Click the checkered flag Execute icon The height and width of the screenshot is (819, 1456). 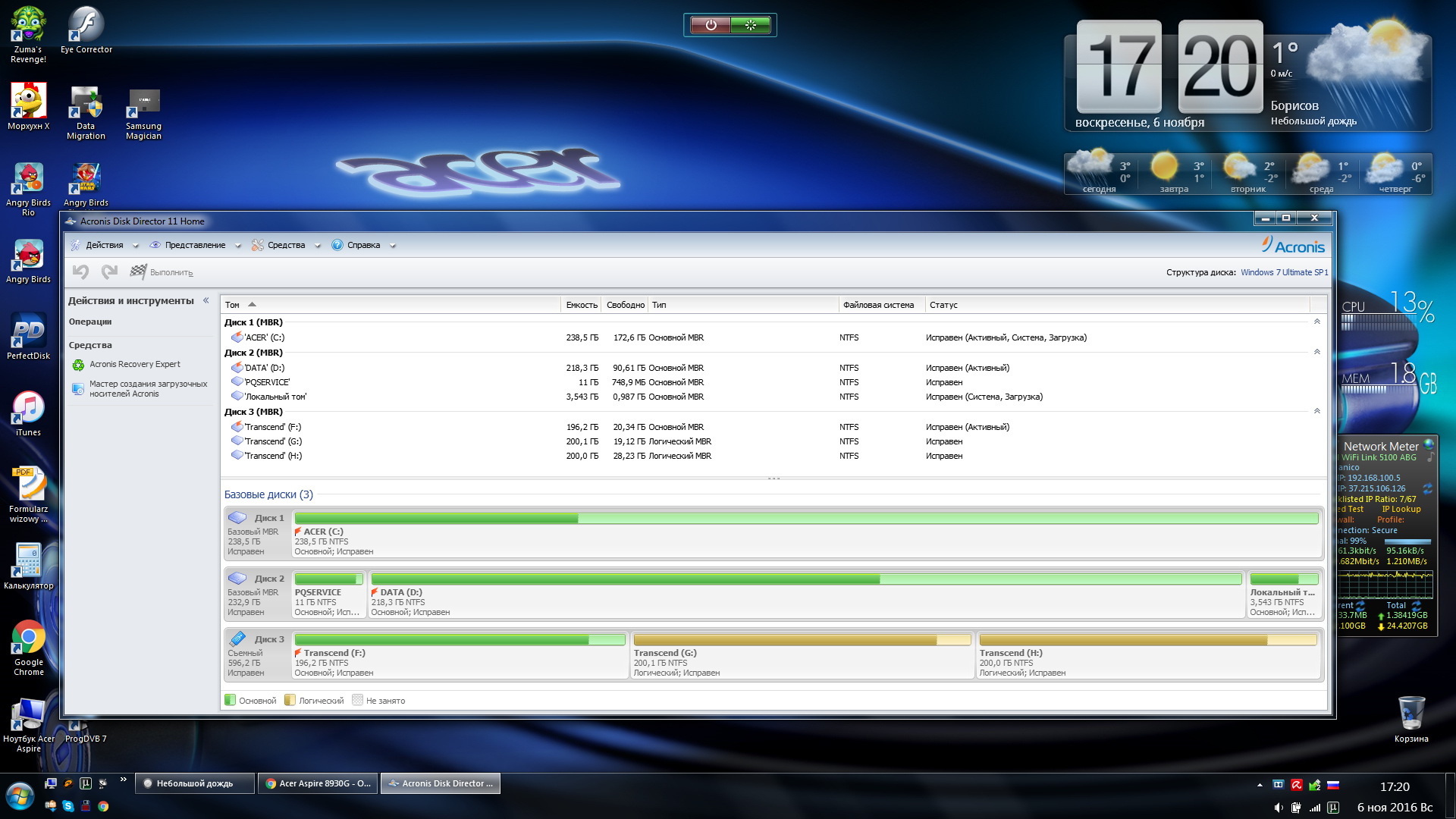click(x=138, y=271)
